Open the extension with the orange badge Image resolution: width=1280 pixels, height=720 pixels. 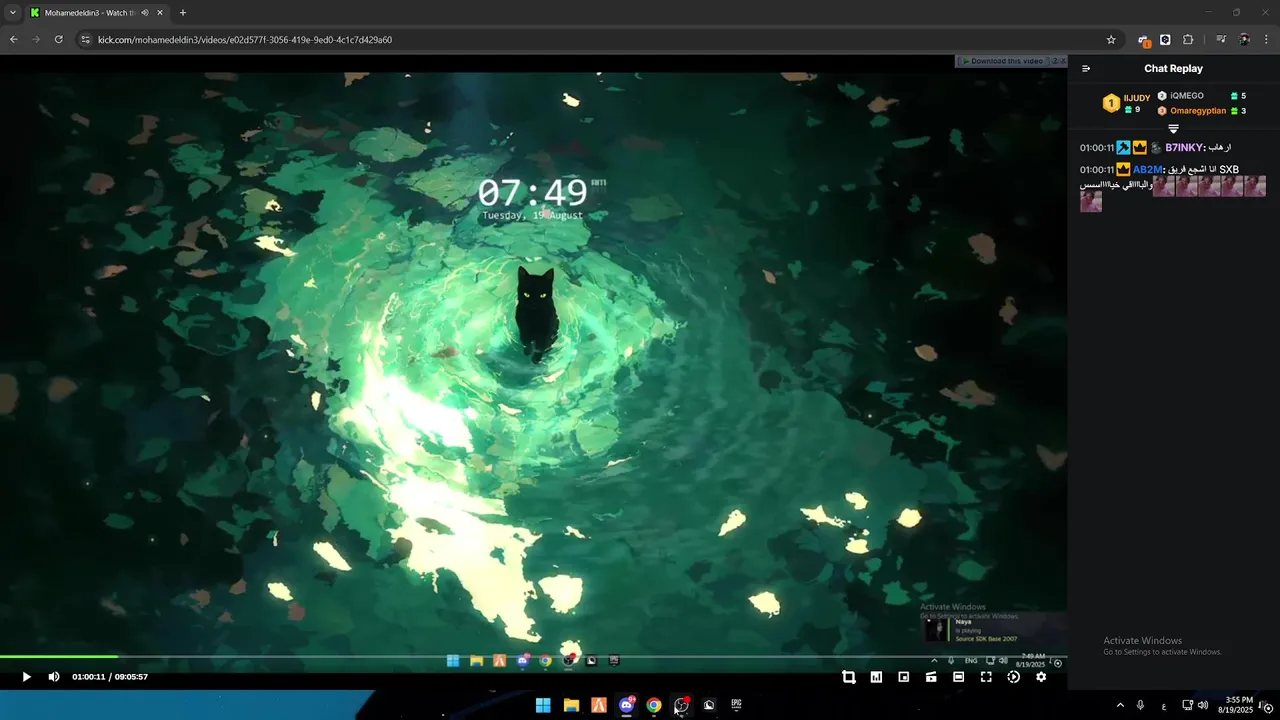pyautogui.click(x=1143, y=41)
